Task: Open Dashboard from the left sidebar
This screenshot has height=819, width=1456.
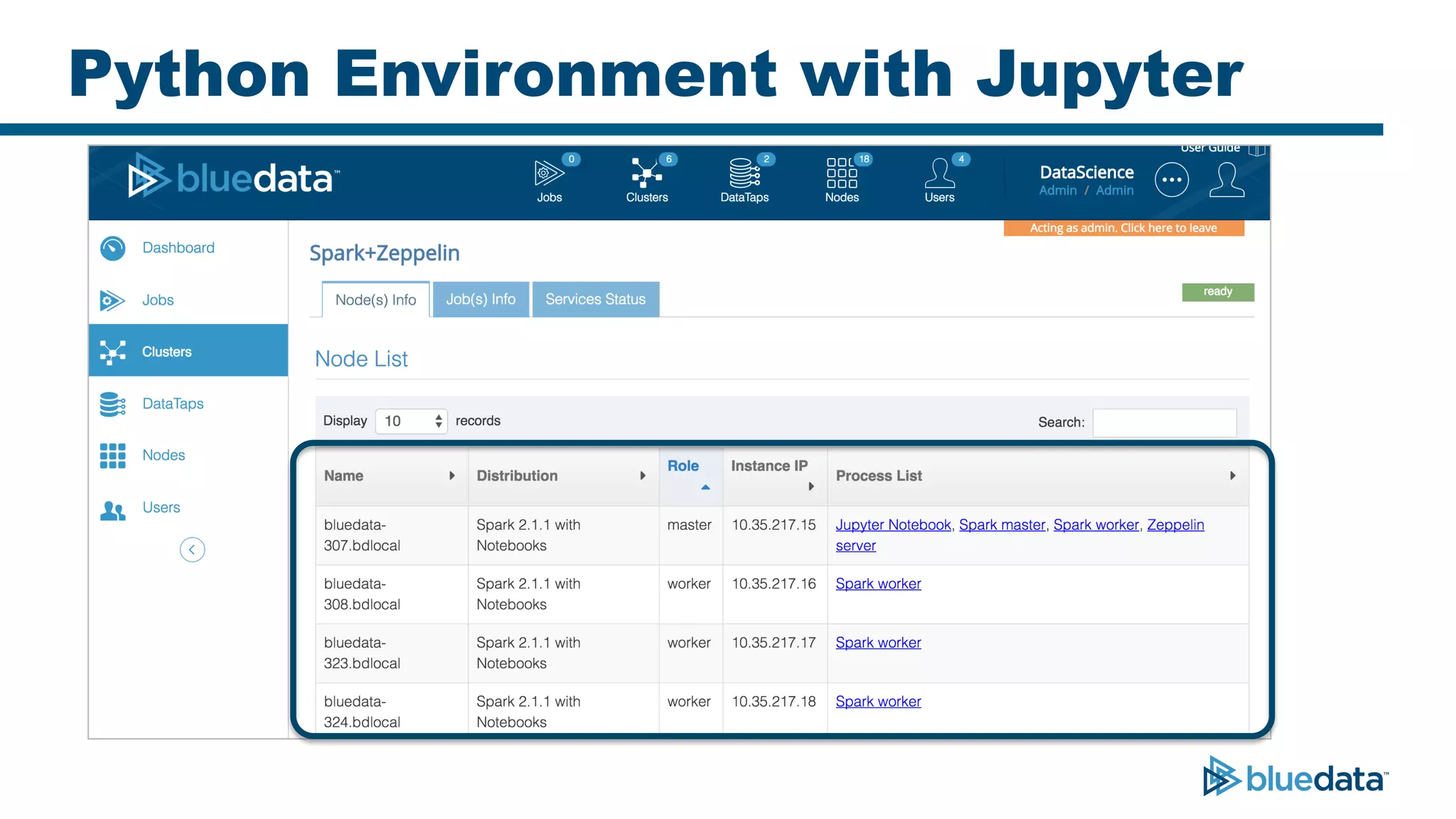Action: click(x=178, y=247)
